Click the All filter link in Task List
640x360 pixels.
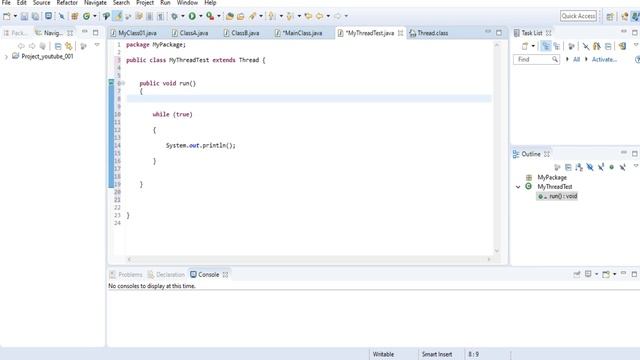point(576,60)
